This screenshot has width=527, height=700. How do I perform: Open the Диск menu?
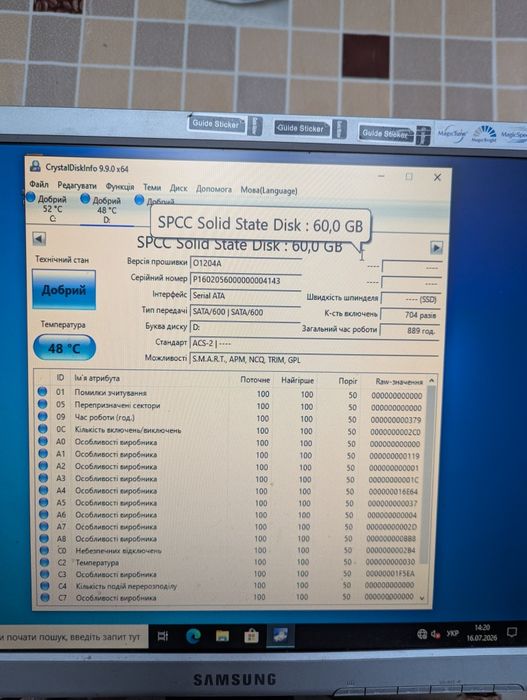click(x=178, y=188)
